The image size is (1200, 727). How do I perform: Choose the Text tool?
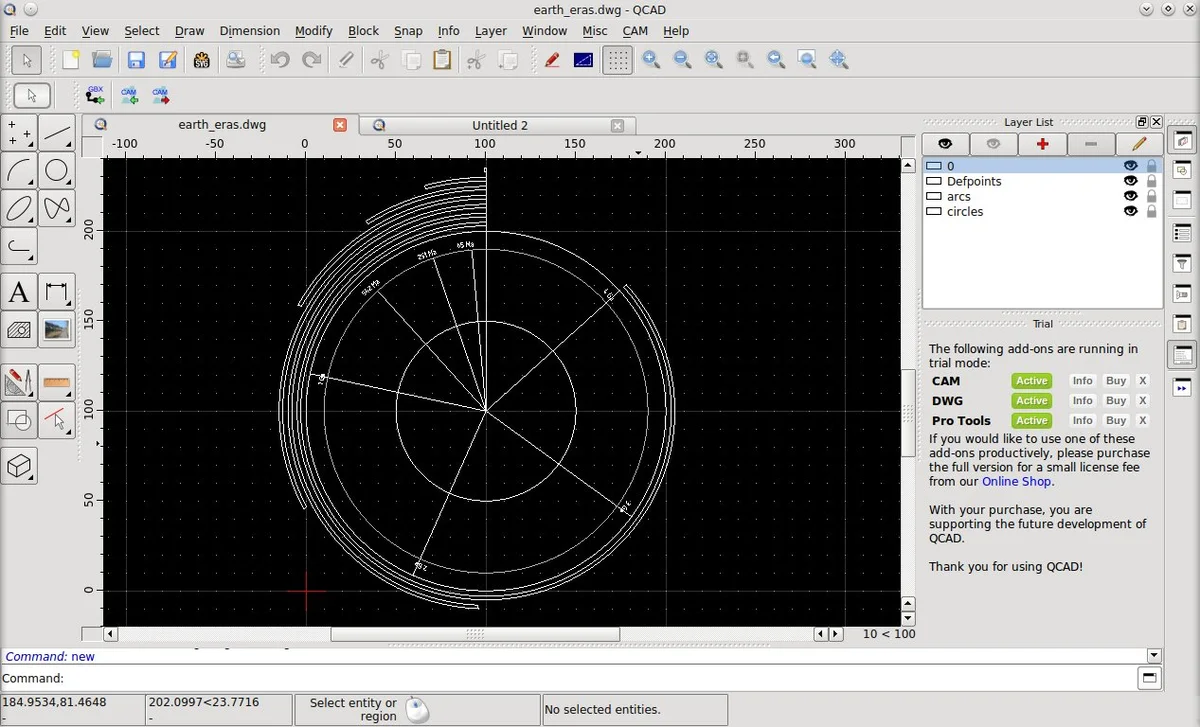[19, 293]
